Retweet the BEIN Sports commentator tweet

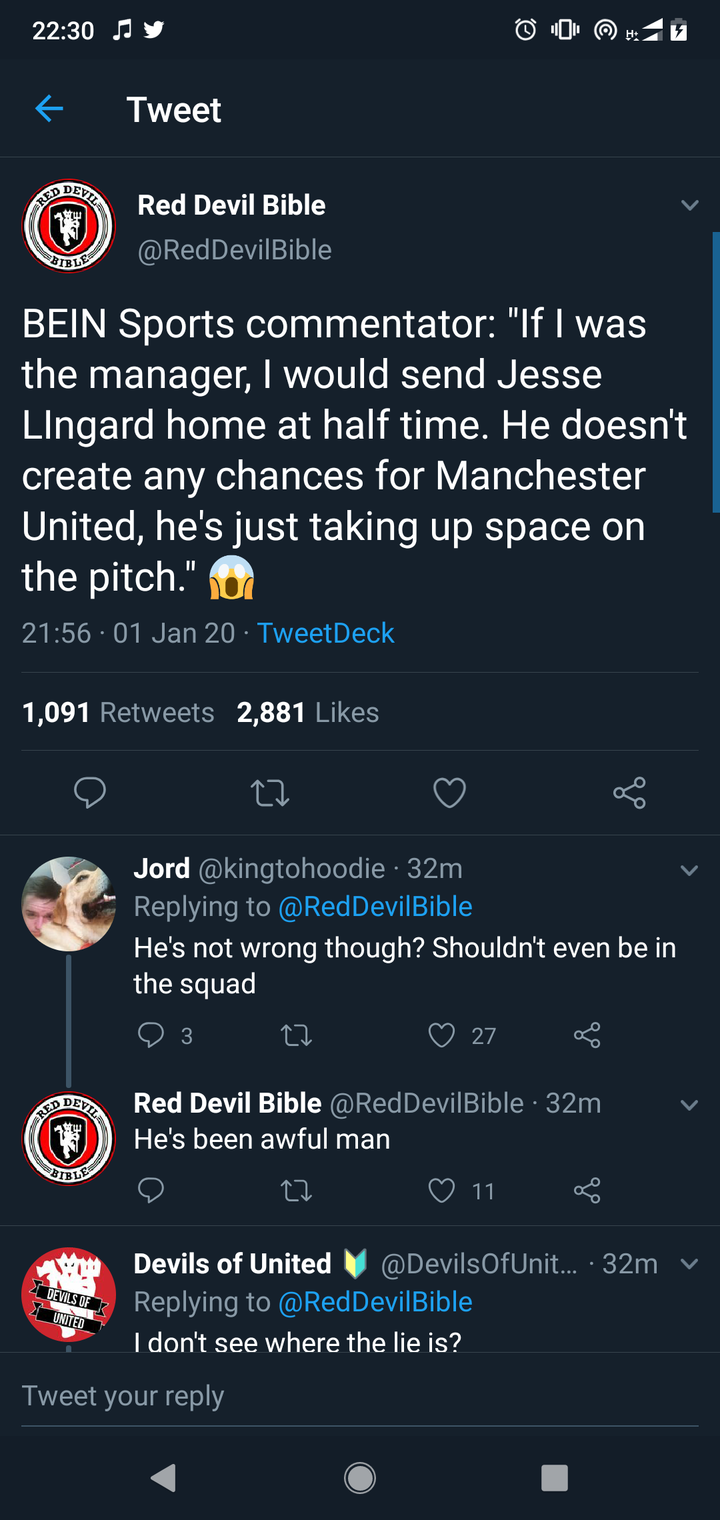(x=270, y=793)
